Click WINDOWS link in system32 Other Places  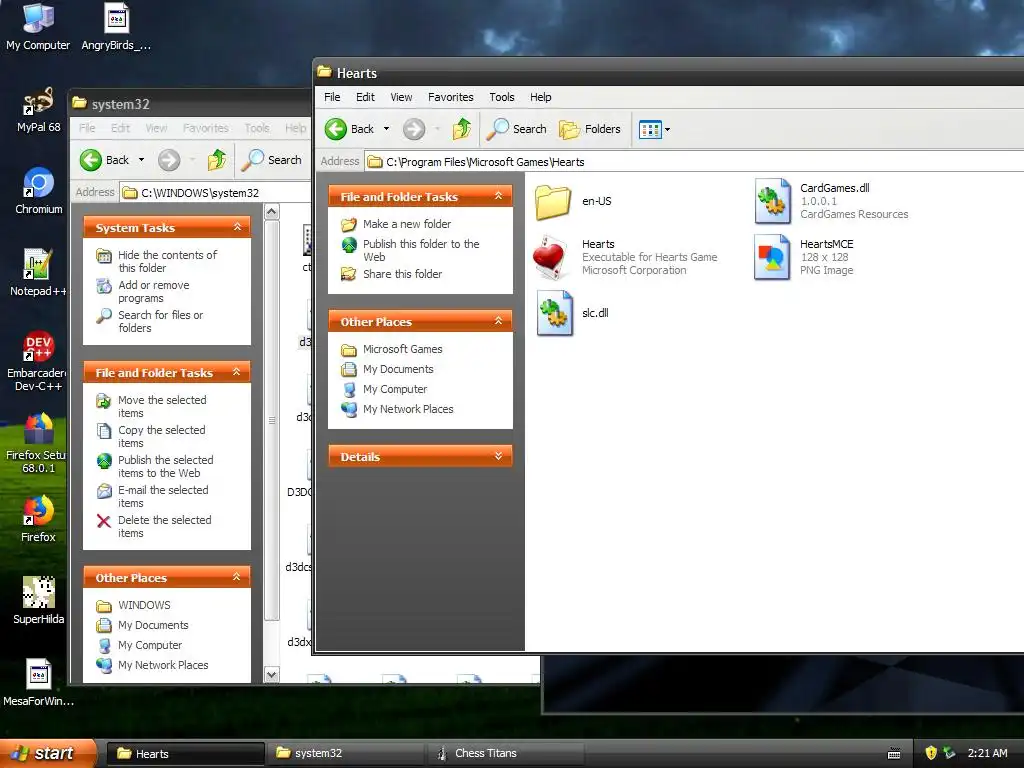pyautogui.click(x=144, y=605)
